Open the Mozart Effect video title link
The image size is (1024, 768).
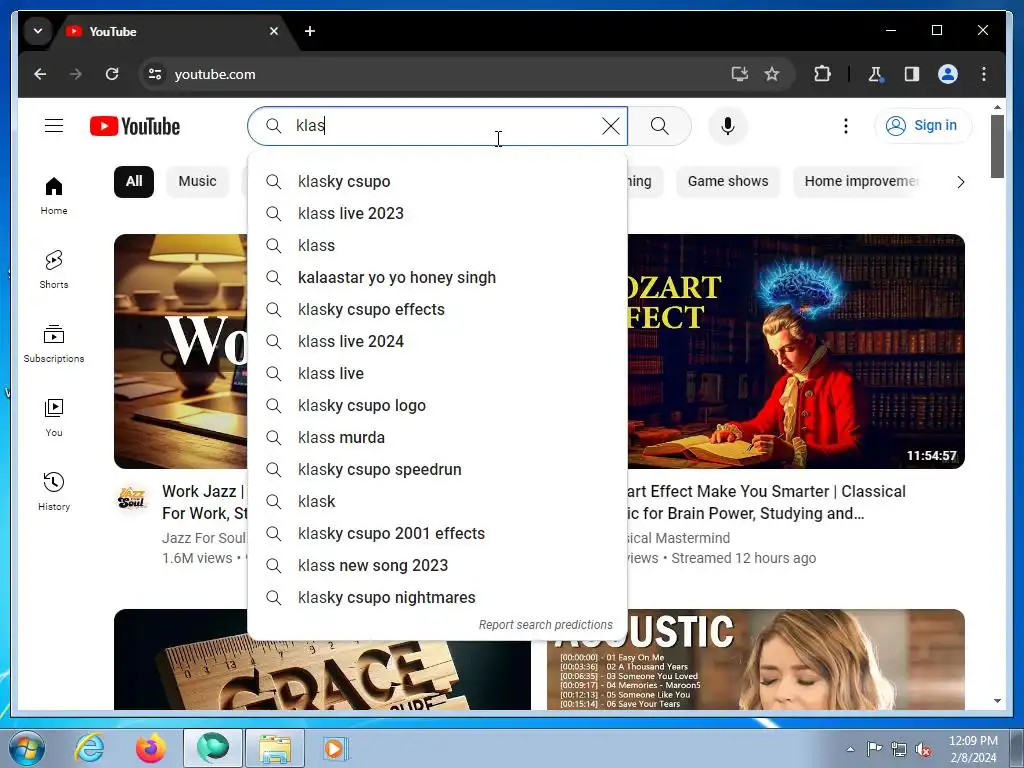point(766,502)
